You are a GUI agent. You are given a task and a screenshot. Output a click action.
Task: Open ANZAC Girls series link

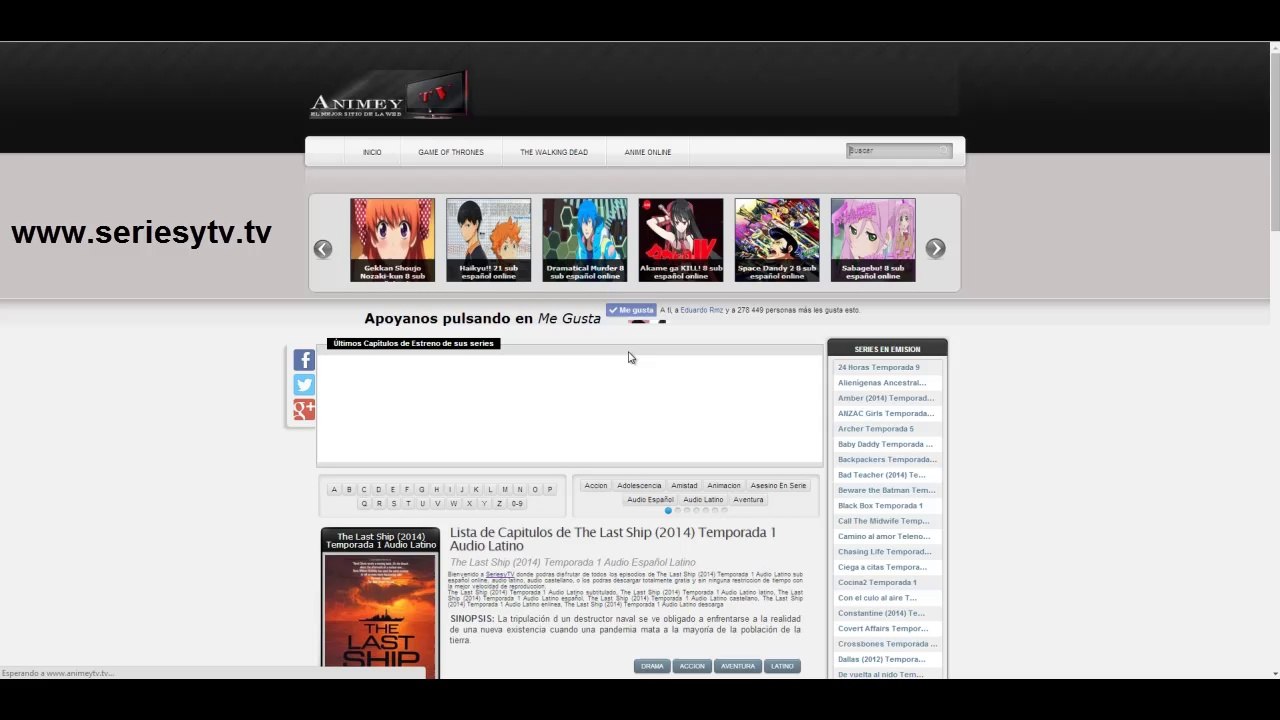pos(886,414)
